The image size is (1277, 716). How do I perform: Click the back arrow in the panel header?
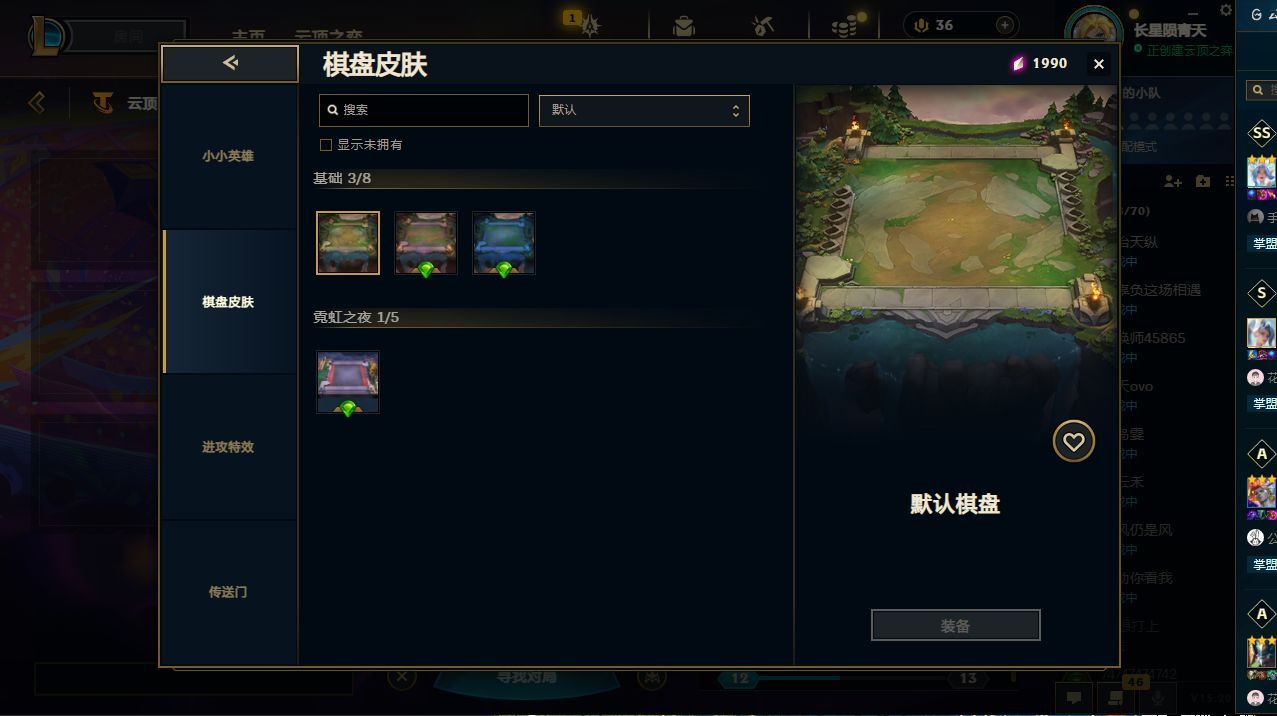[230, 63]
